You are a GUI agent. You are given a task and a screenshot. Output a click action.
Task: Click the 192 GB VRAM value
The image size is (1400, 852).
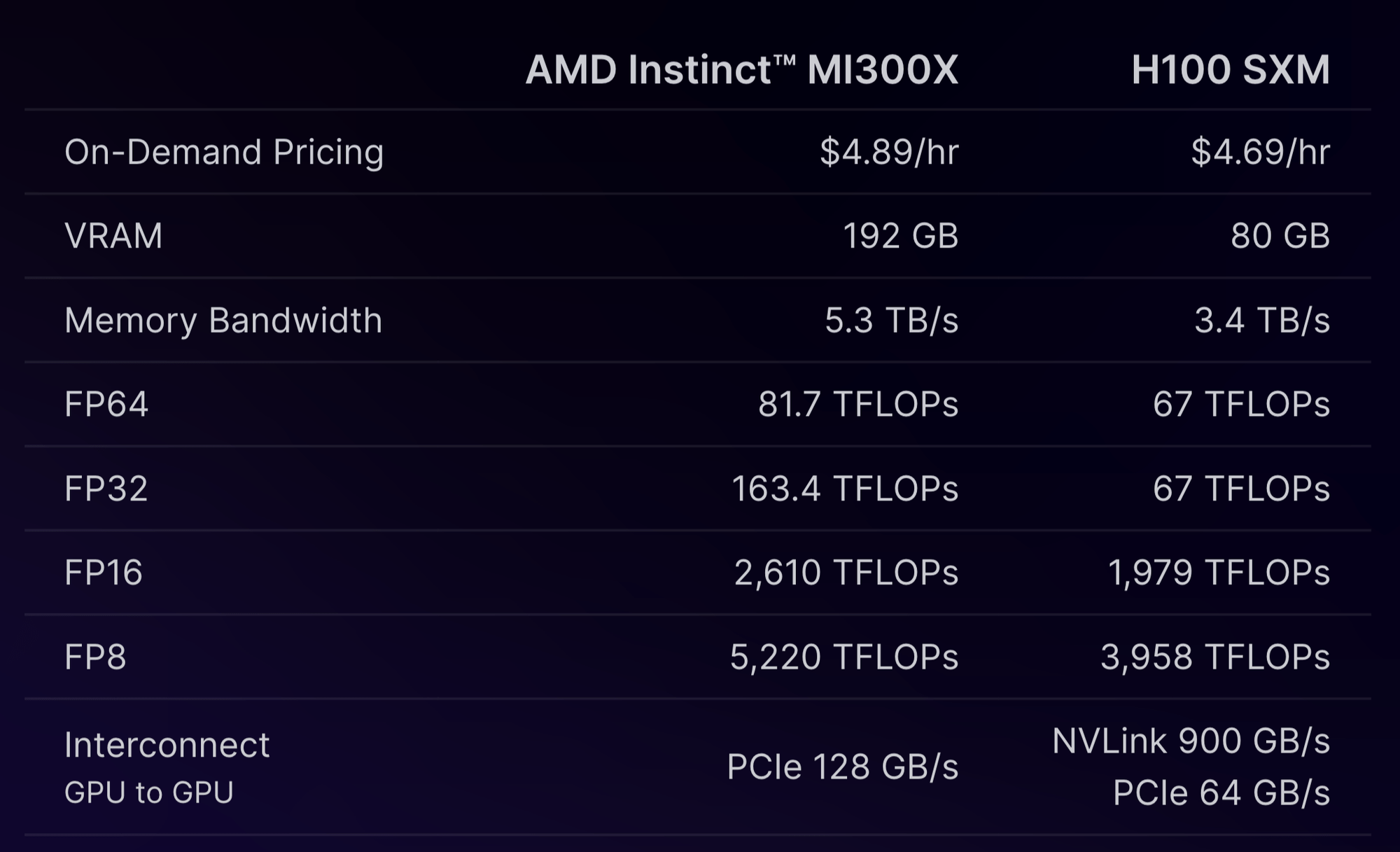[x=900, y=236]
